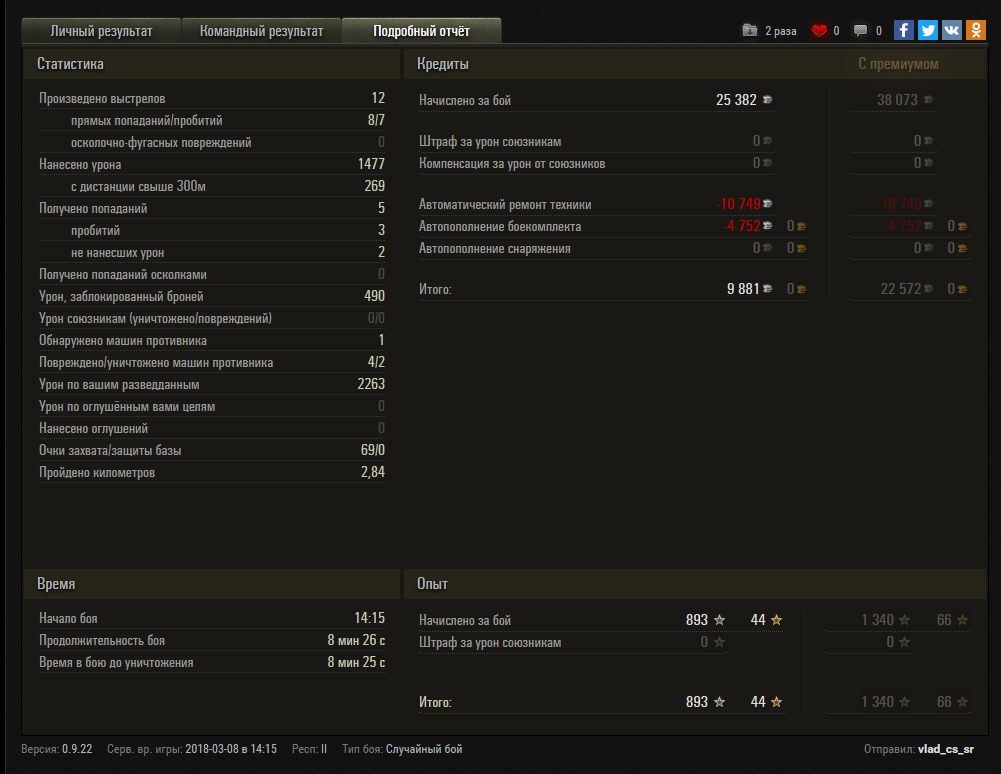This screenshot has width=1001, height=774.
Task: Click Время в бою до уничтожения value
Action: pyautogui.click(x=356, y=662)
